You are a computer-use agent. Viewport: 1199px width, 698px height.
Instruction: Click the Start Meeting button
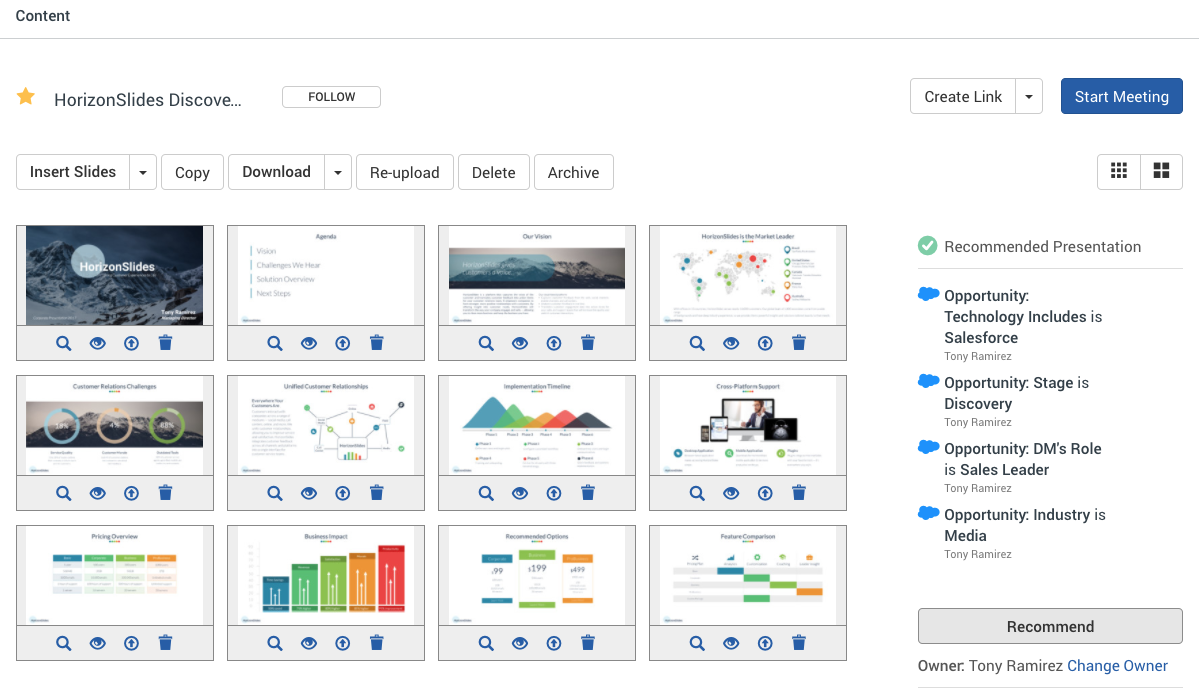click(1122, 96)
